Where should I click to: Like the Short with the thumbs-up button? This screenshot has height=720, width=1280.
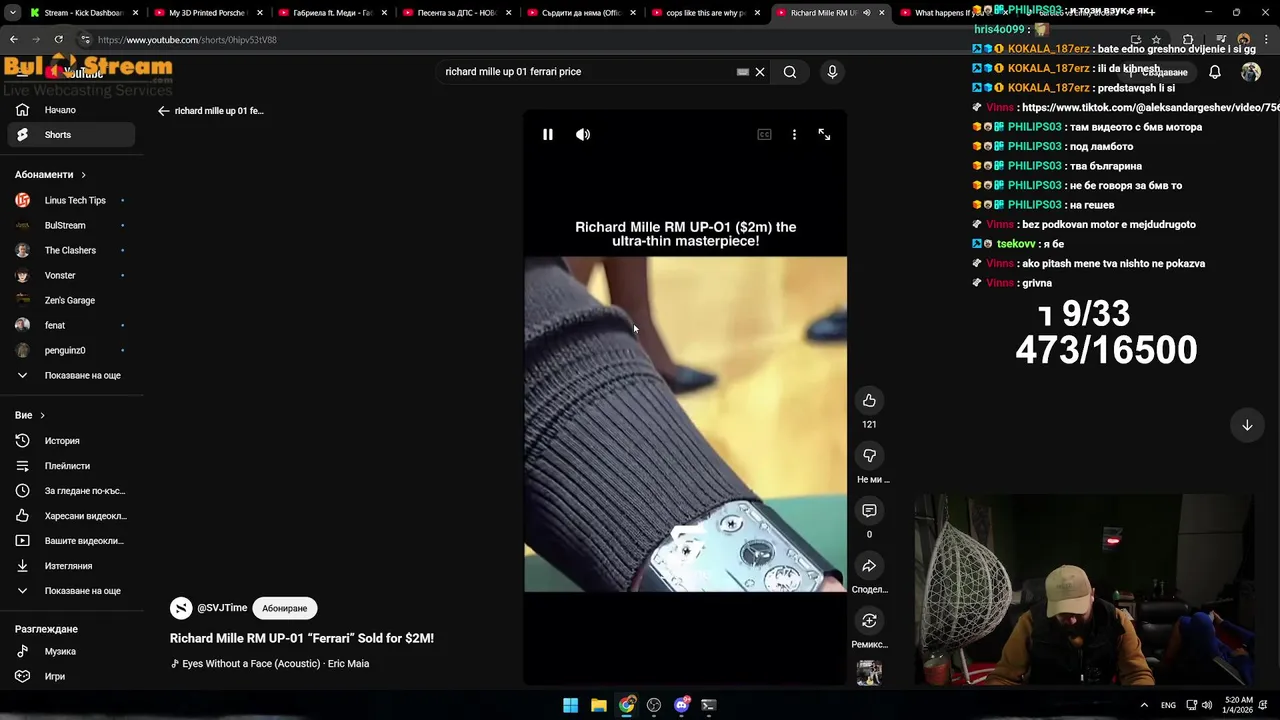pyautogui.click(x=869, y=401)
